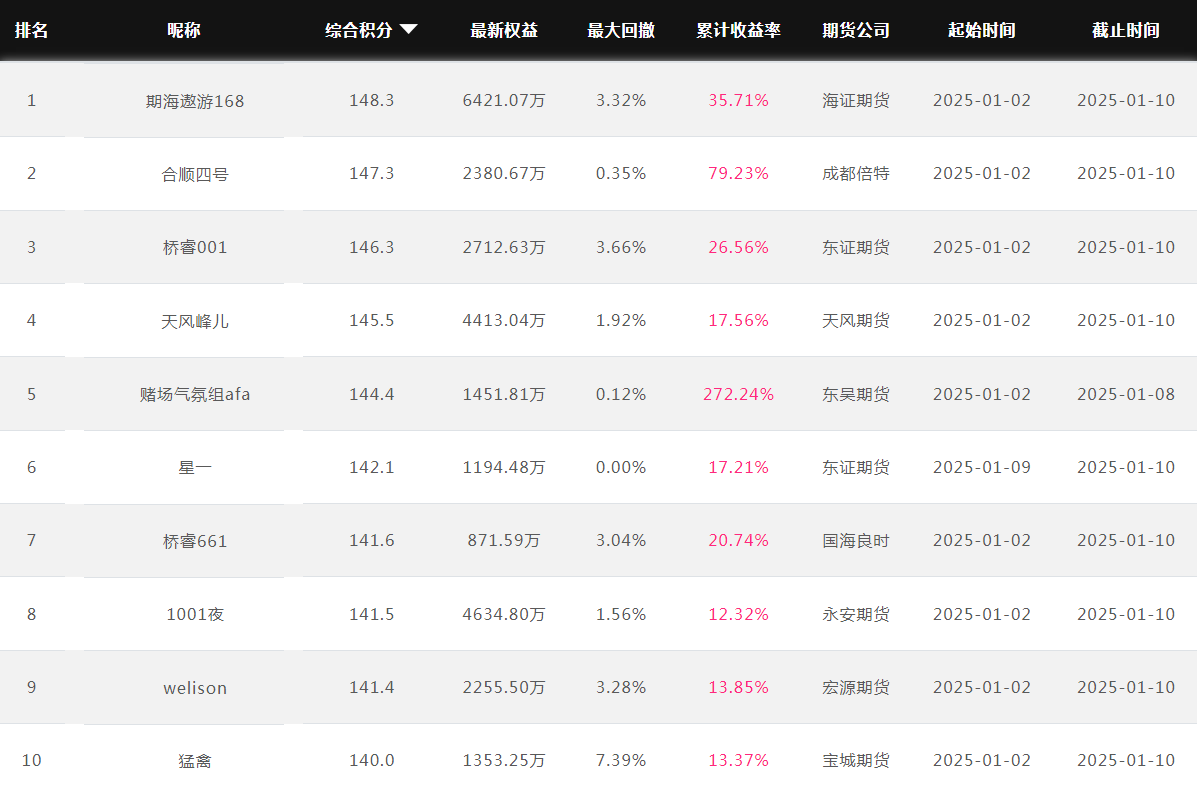
Task: Click the return rate 17.21%
Action: 738,468
